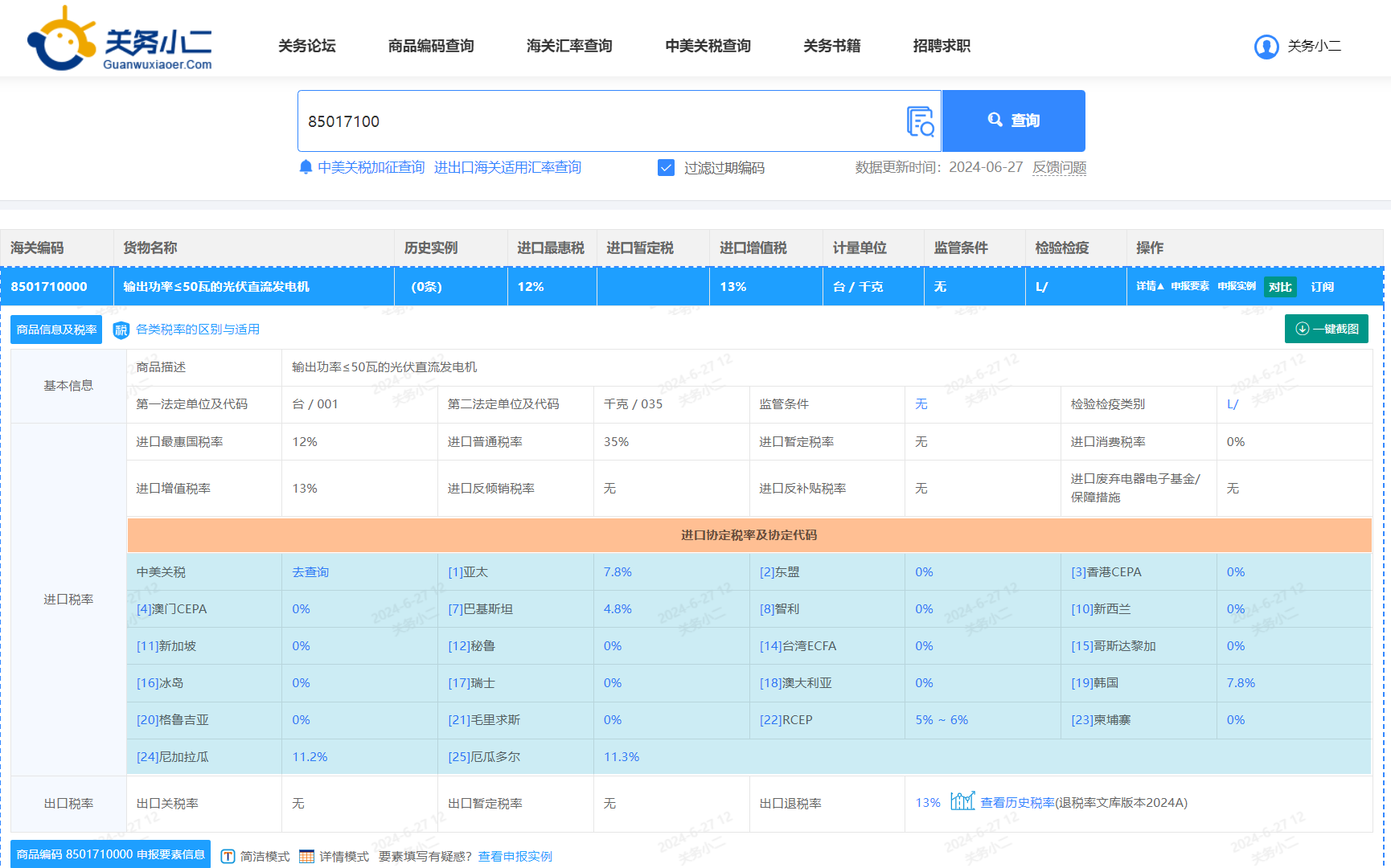Open 中美关税查询 in the top menu
1391x868 pixels.
(x=708, y=46)
